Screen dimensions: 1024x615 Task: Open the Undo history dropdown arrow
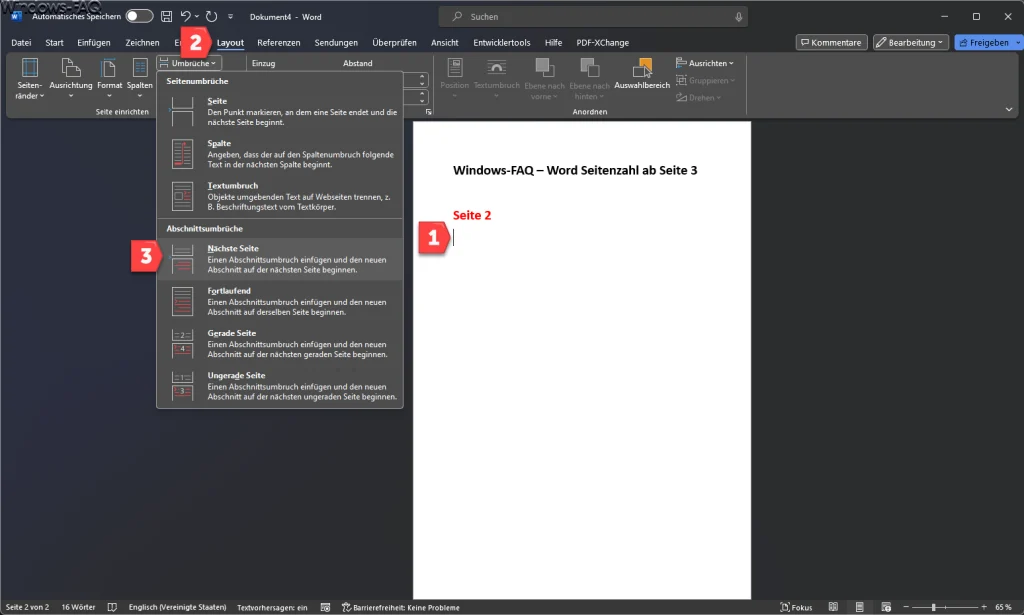pos(197,16)
